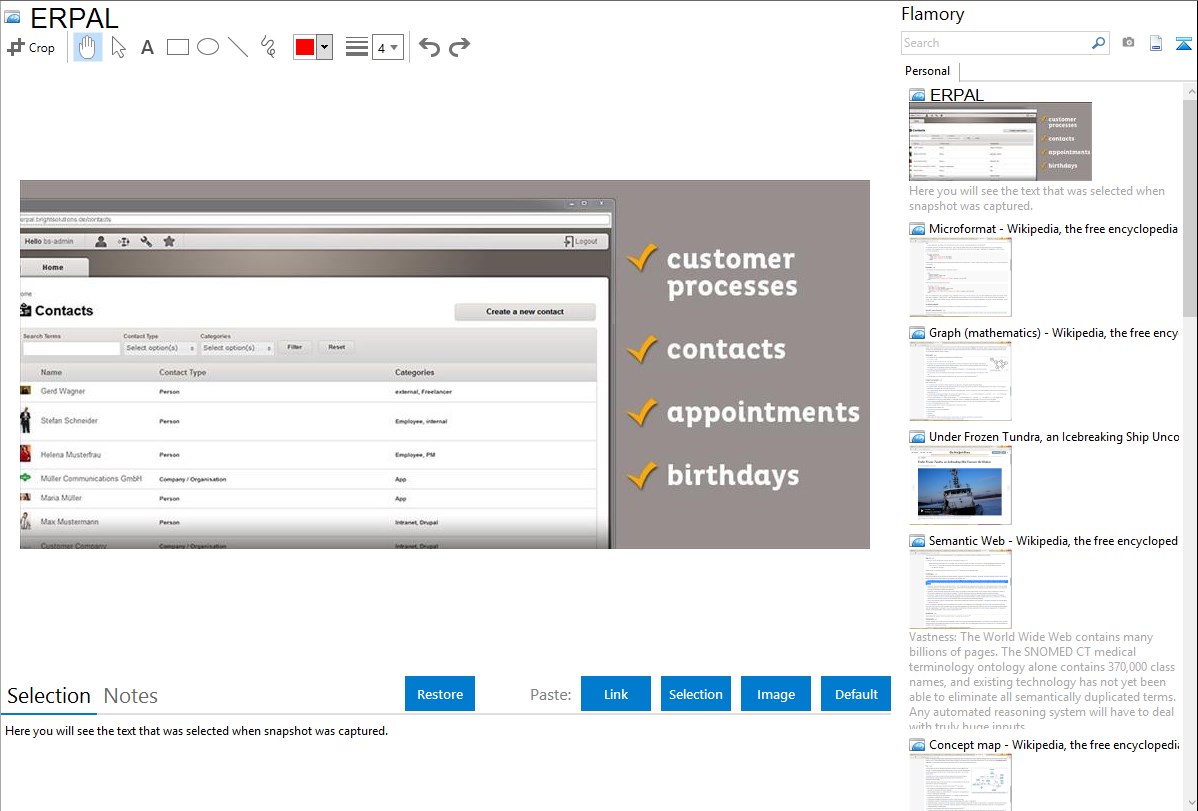Open the line thickness dropdown
1198x811 pixels.
pyautogui.click(x=387, y=47)
